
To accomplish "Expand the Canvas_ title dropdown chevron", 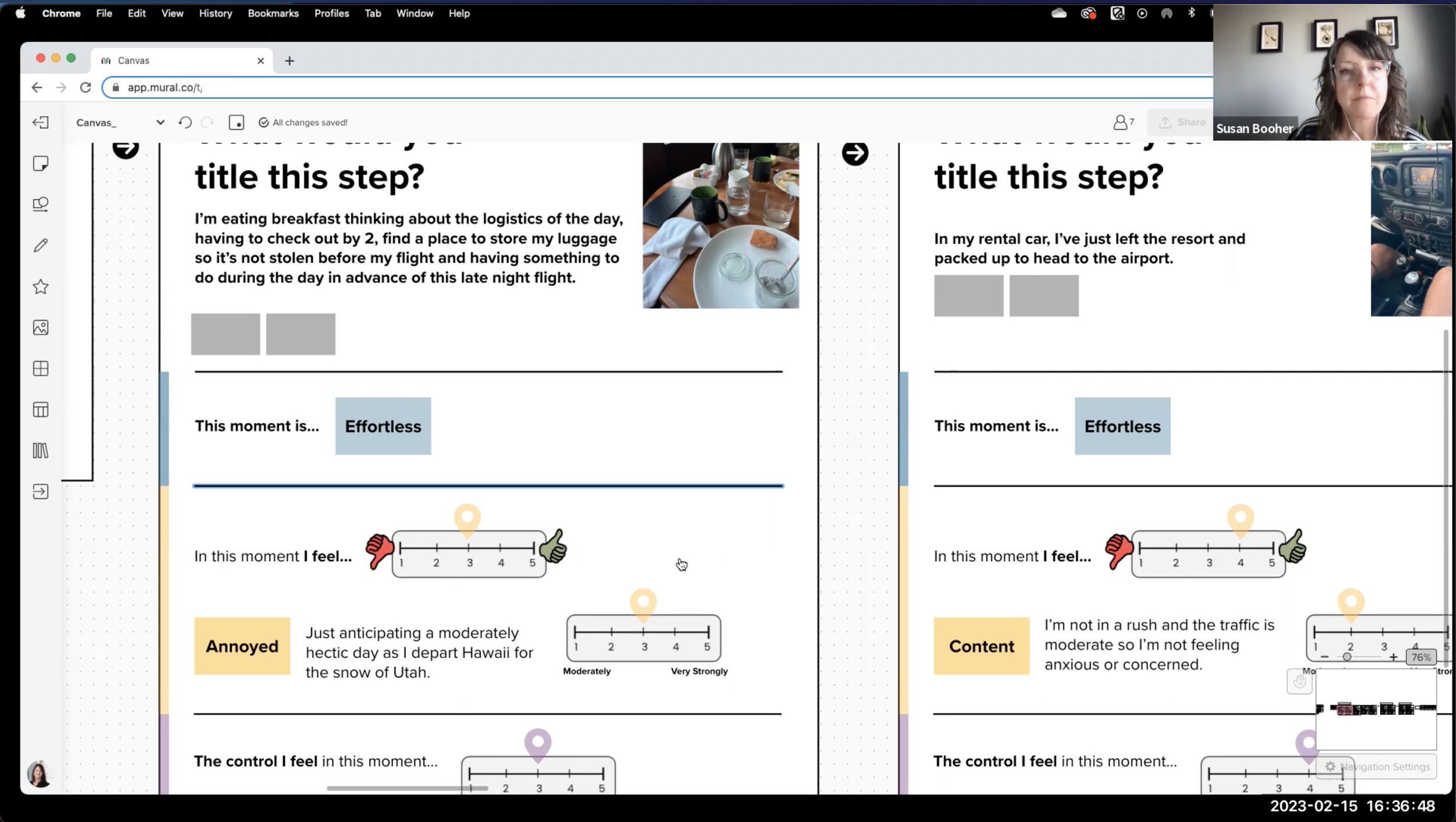I will (x=160, y=122).
